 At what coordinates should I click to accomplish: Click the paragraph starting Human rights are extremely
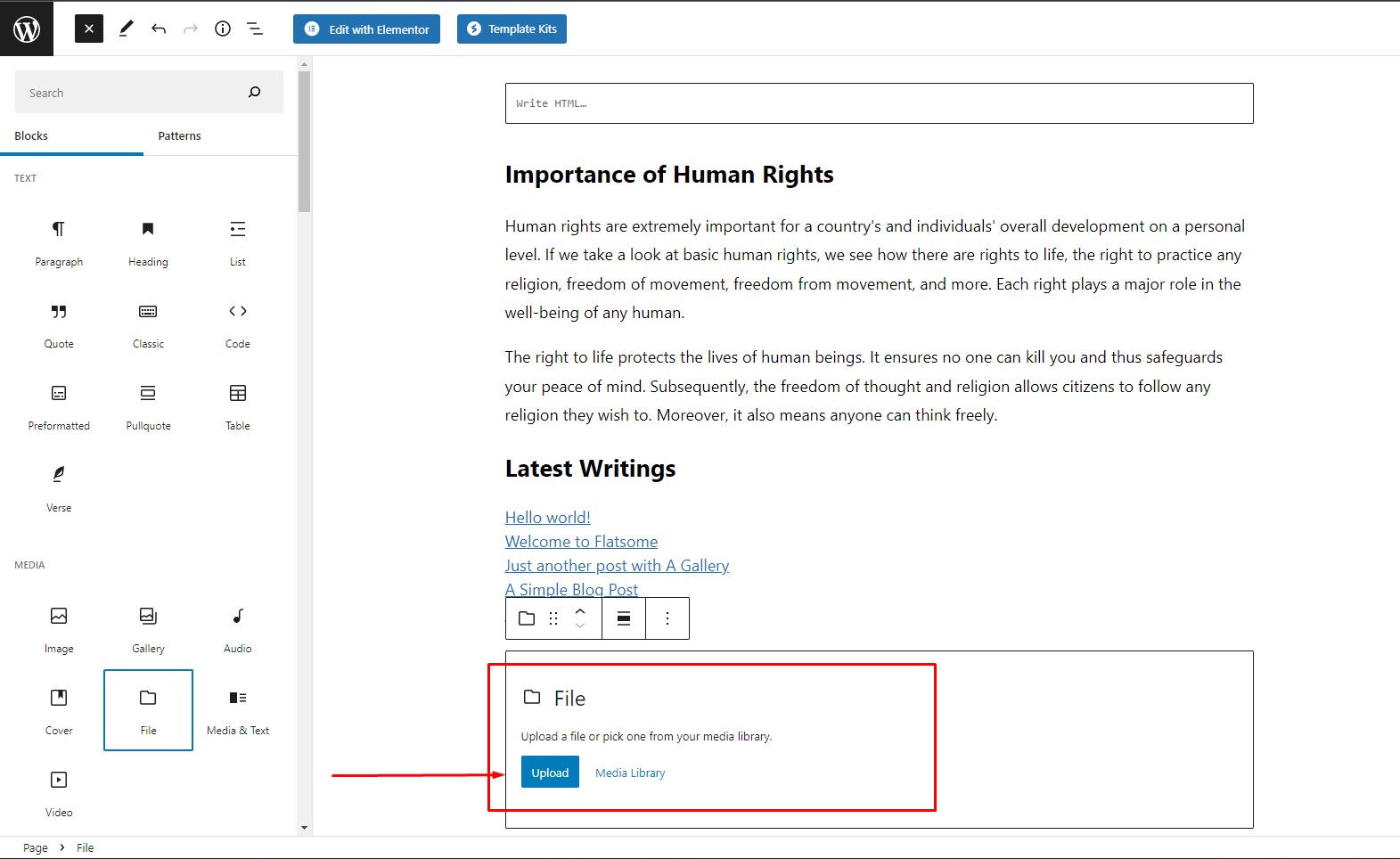tap(875, 269)
